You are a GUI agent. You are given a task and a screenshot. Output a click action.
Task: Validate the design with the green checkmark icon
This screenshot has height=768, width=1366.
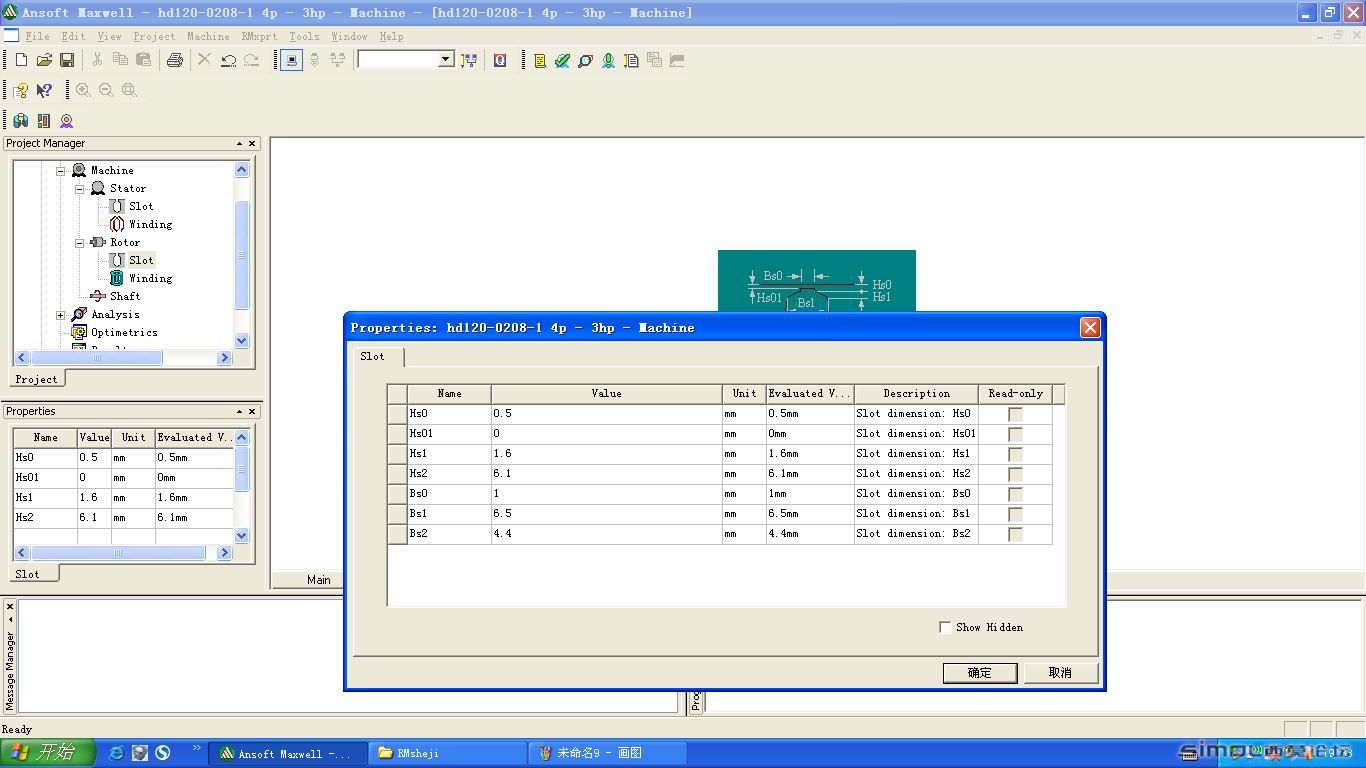(562, 60)
